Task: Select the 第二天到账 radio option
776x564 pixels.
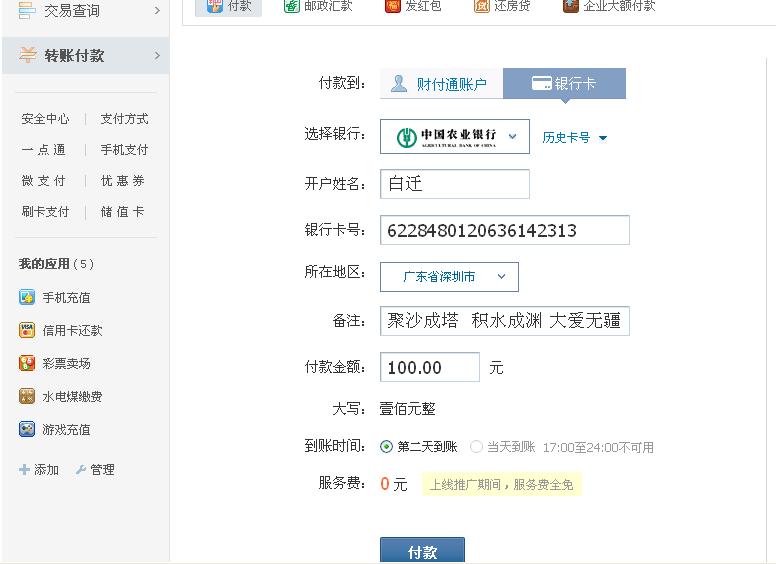Action: tap(387, 447)
